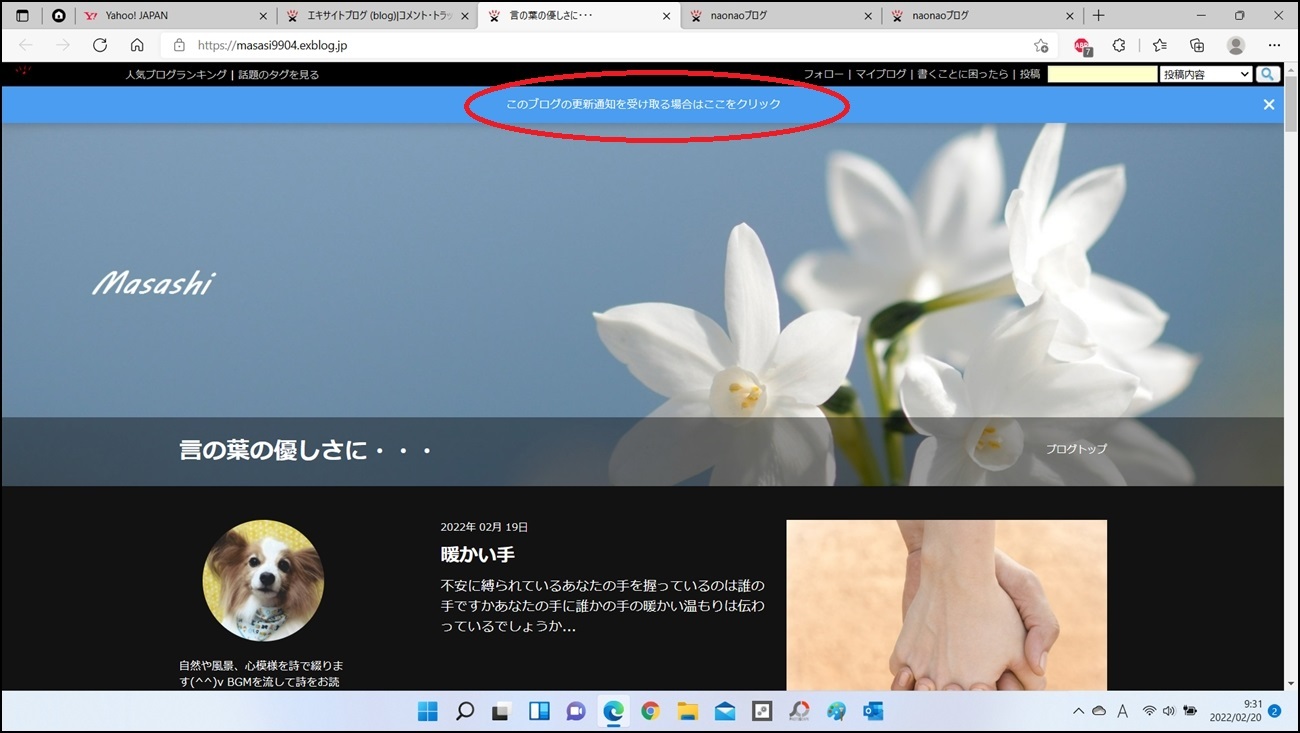Open the browser extensions puzzle icon

[1119, 45]
